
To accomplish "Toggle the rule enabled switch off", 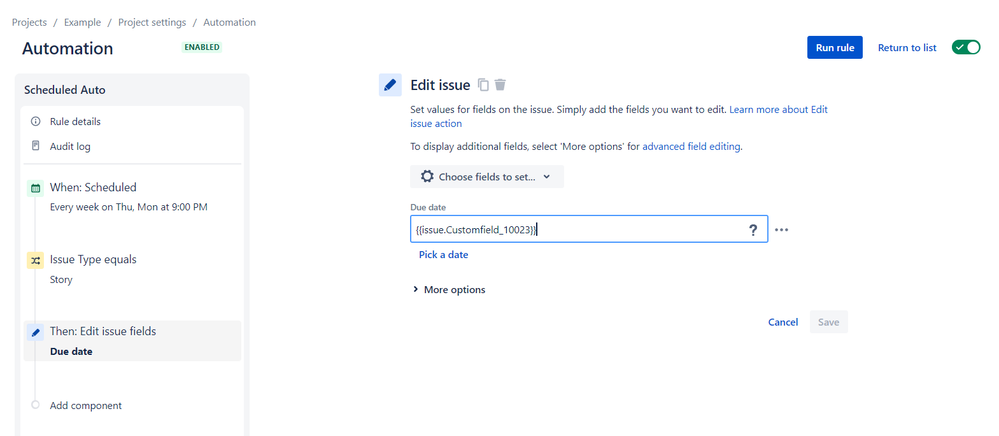I will 966,47.
